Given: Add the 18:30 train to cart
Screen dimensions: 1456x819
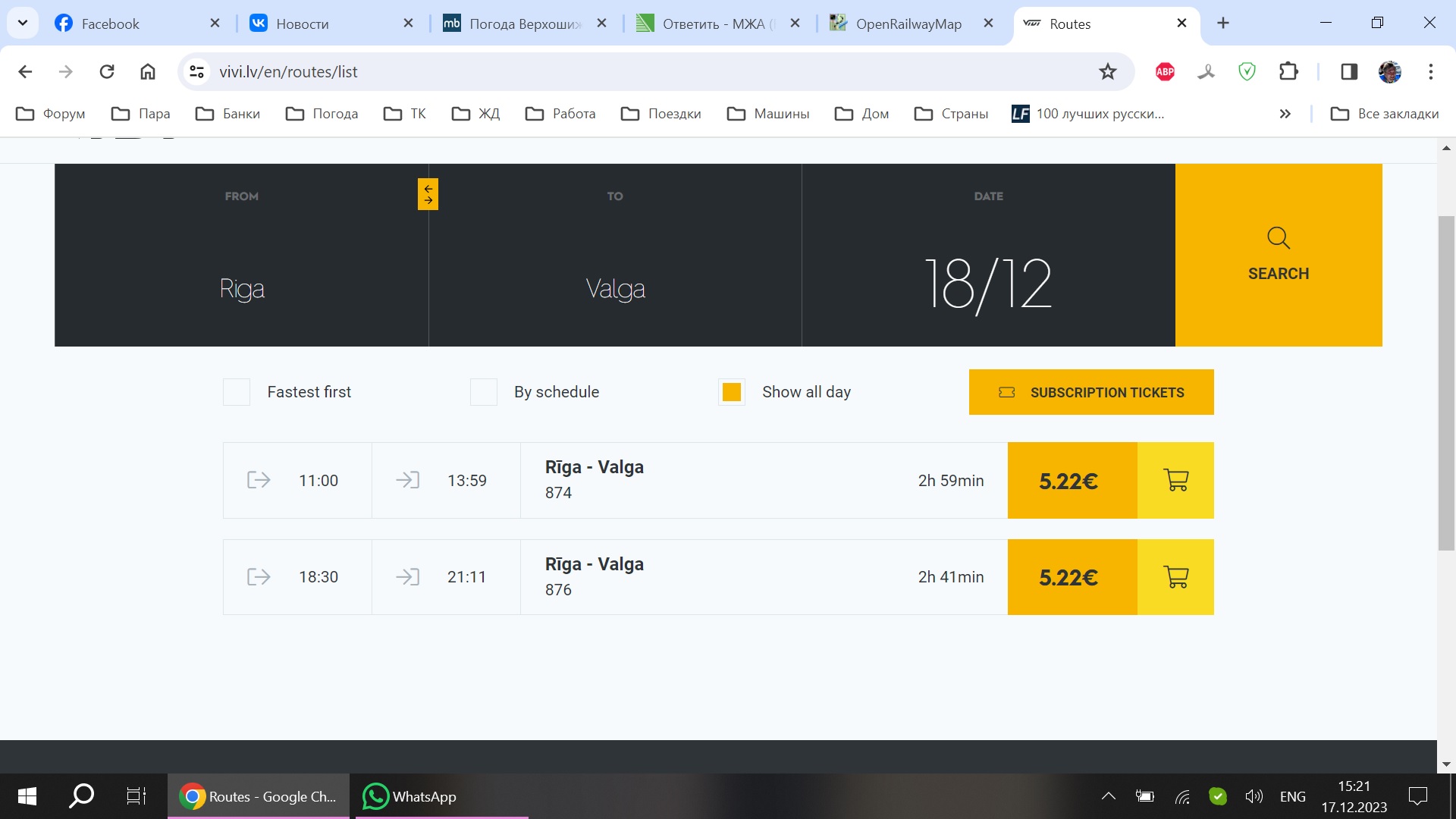Looking at the screenshot, I should (x=1175, y=577).
